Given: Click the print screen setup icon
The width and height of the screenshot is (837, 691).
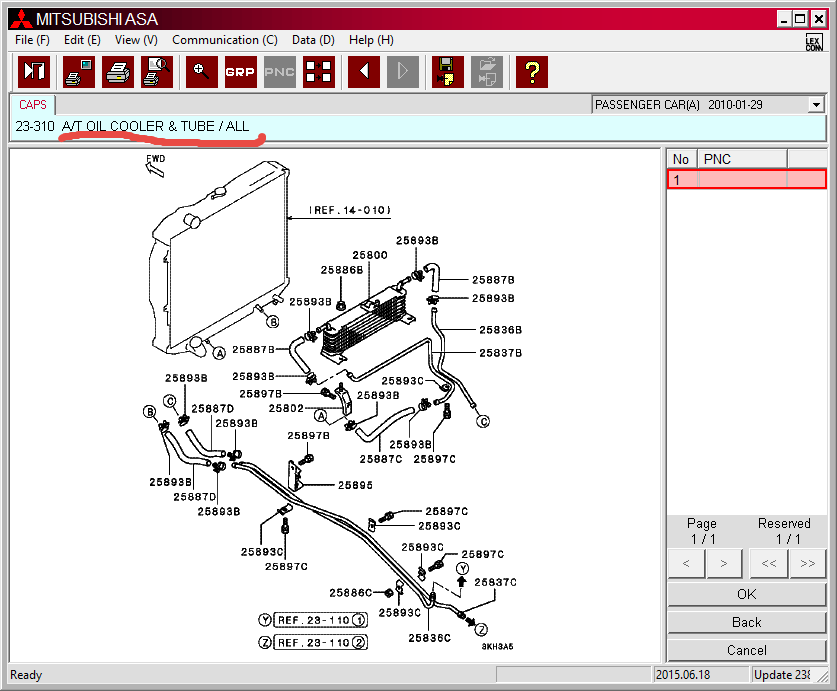Looking at the screenshot, I should (x=78, y=72).
